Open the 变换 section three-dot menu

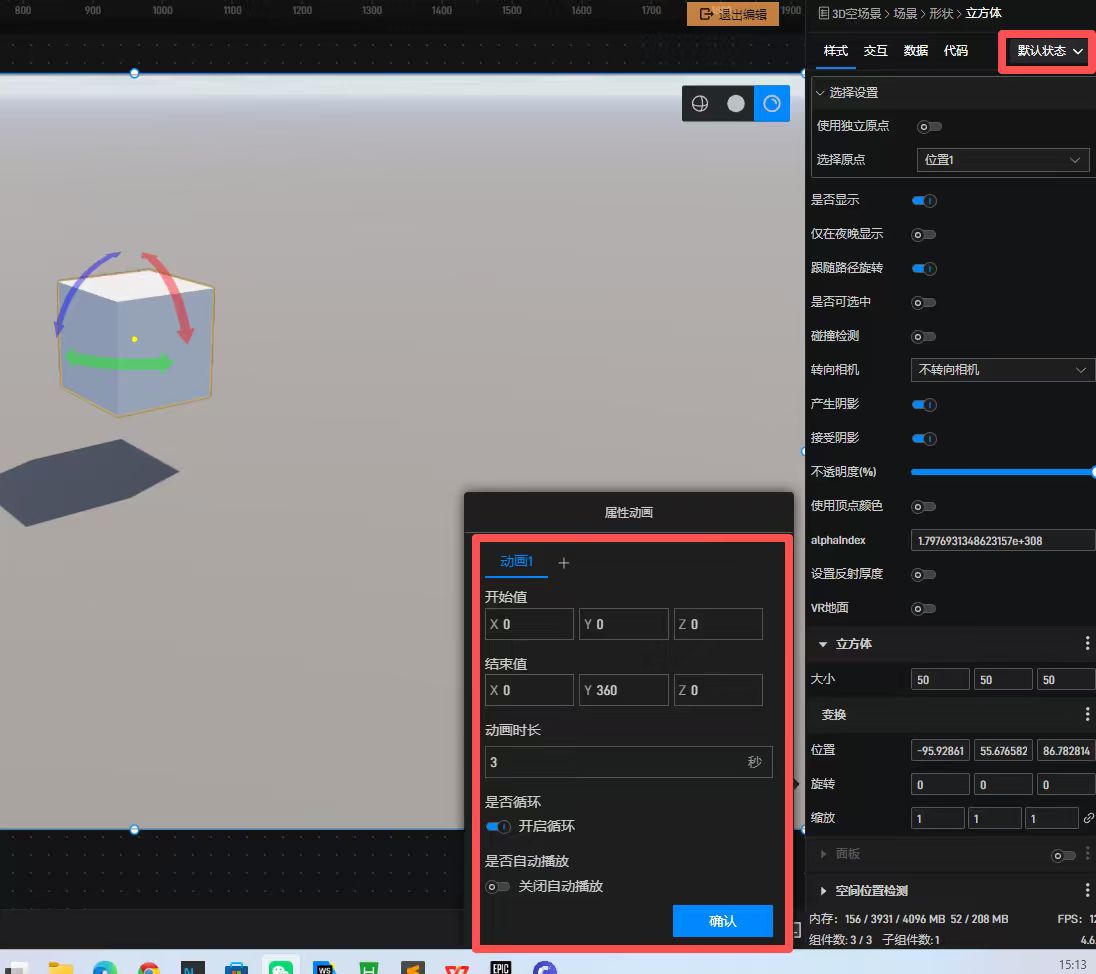click(1087, 715)
